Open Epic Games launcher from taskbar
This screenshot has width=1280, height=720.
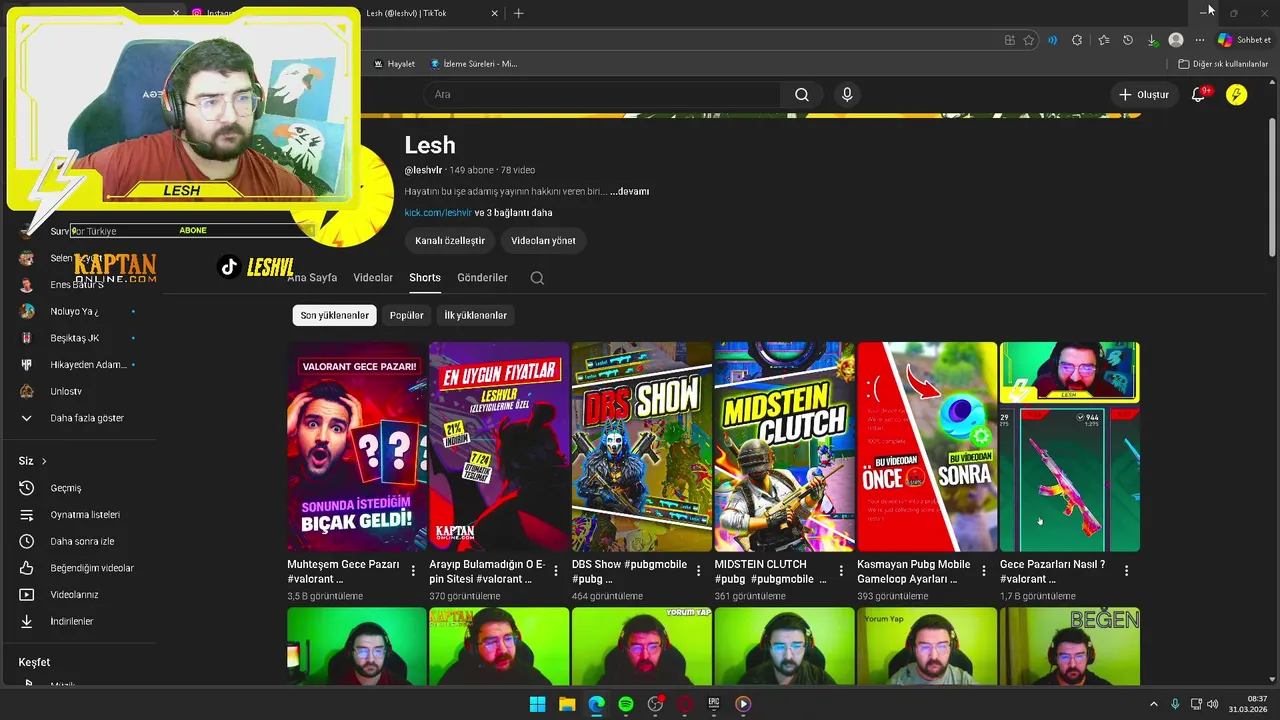click(x=714, y=704)
